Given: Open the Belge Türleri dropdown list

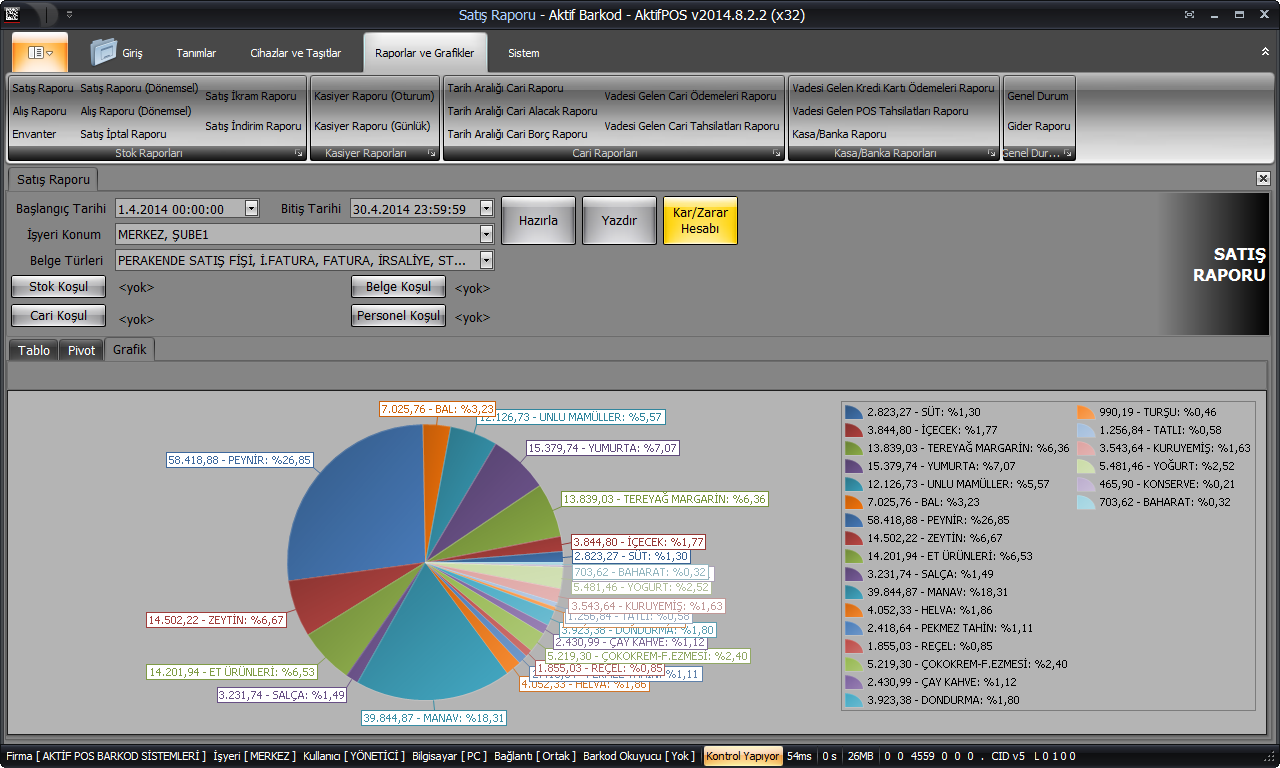Looking at the screenshot, I should pos(486,260).
